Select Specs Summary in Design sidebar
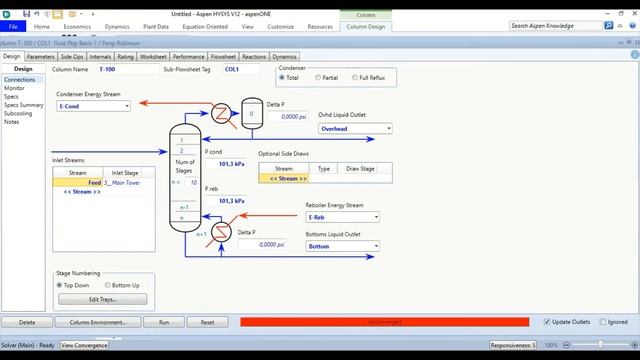Image resolution: width=640 pixels, height=360 pixels. point(23,105)
